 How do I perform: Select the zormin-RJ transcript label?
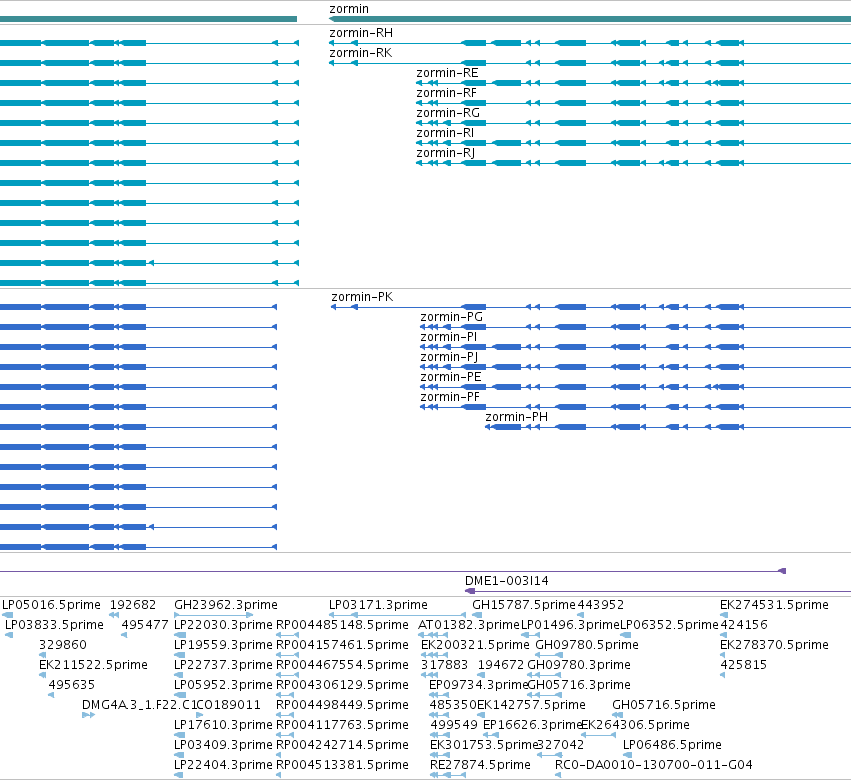[x=446, y=153]
